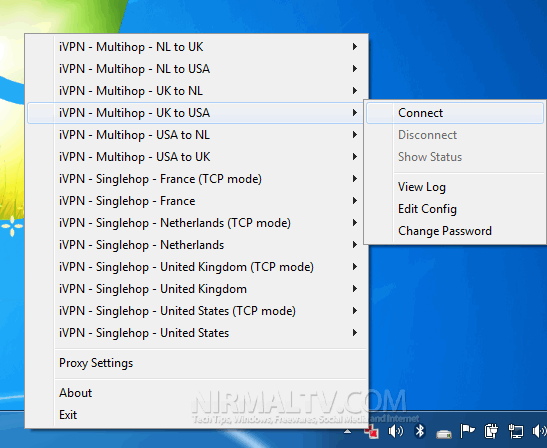Image resolution: width=547 pixels, height=448 pixels.
Task: Click the greyed-out Disconnect submenu item
Action: (x=455, y=135)
